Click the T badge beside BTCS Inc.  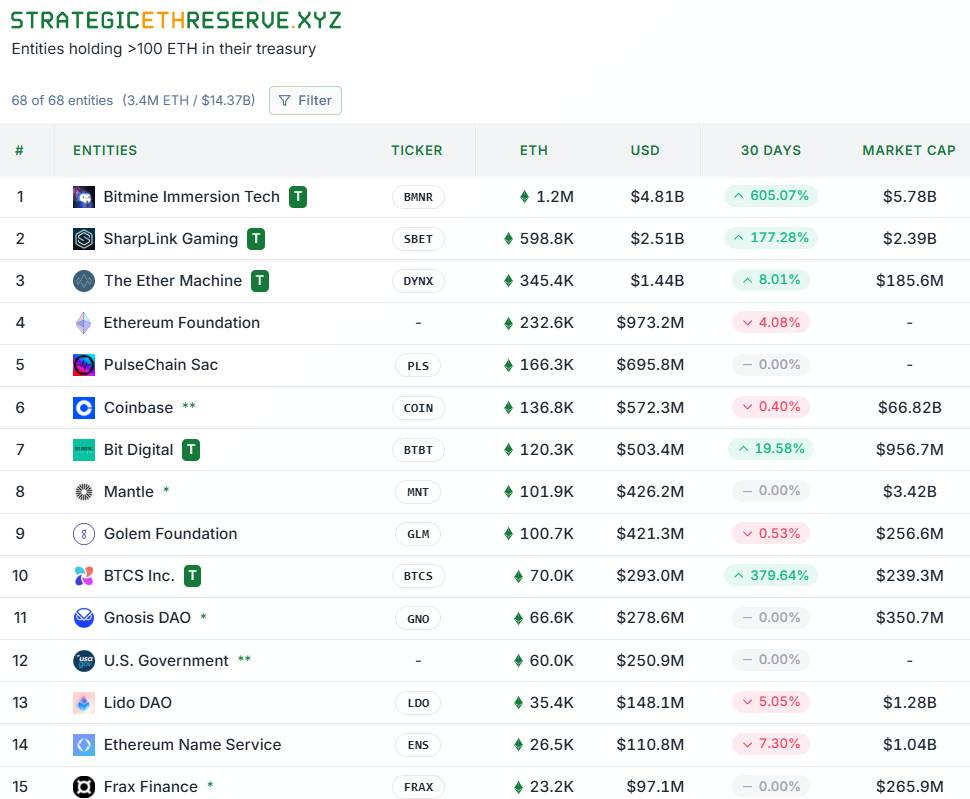point(192,576)
